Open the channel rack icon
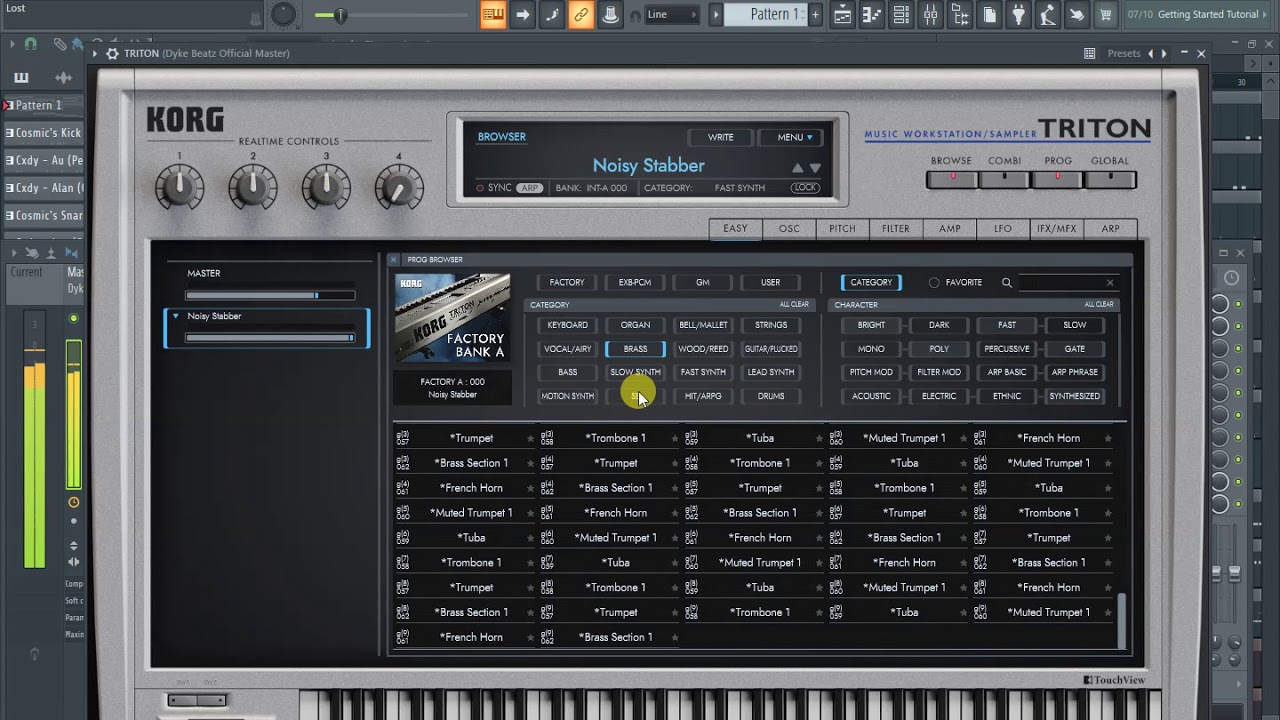The width and height of the screenshot is (1280, 720). tap(901, 14)
